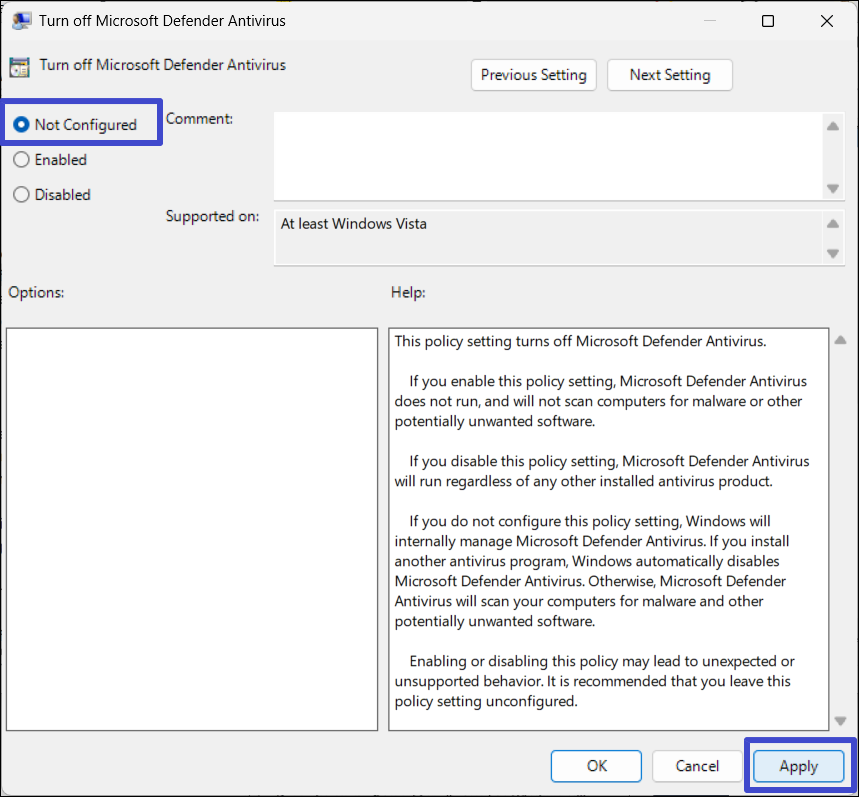This screenshot has width=859, height=797.
Task: Select the Not Configured radio option
Action: [21, 125]
